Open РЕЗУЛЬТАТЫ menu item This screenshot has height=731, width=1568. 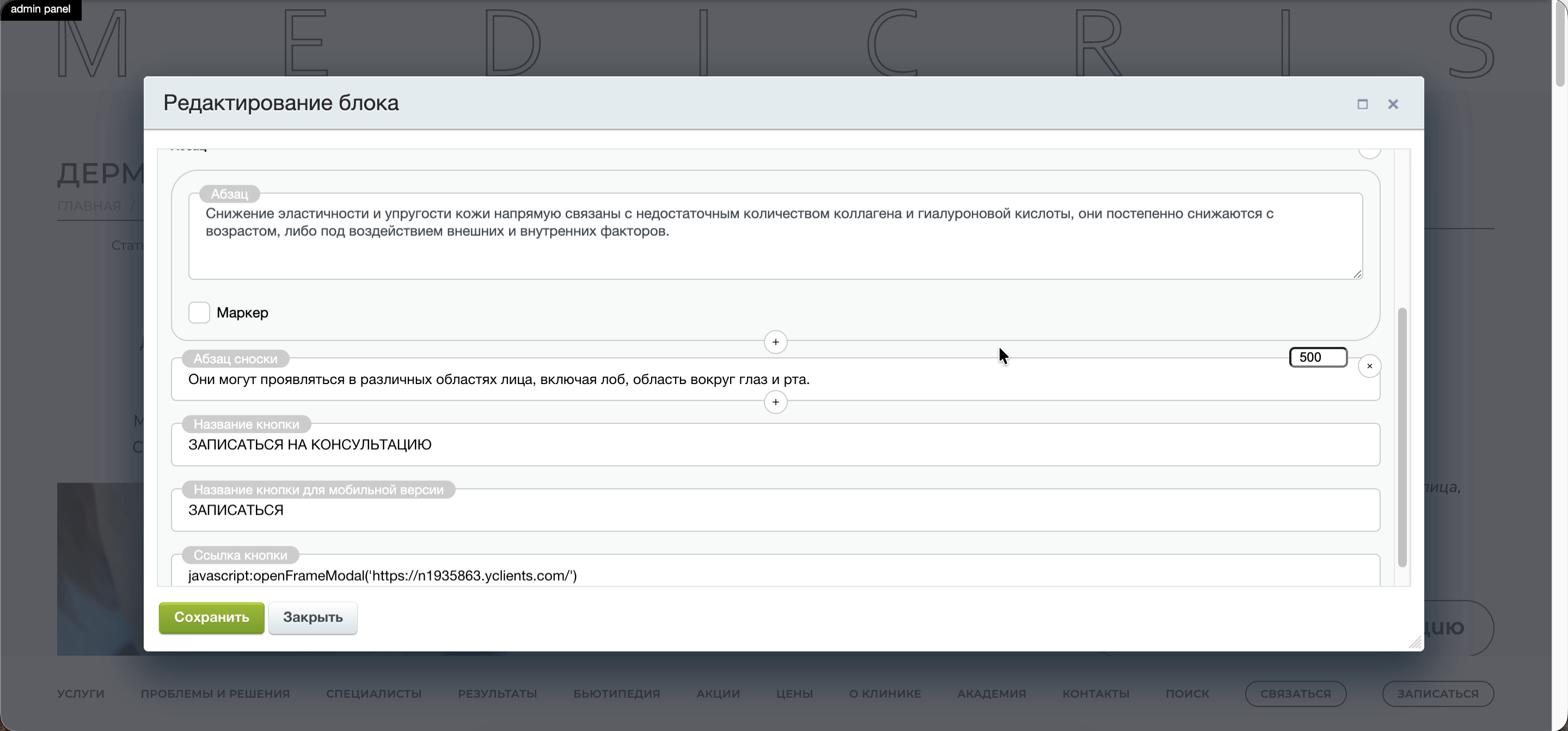(x=497, y=694)
